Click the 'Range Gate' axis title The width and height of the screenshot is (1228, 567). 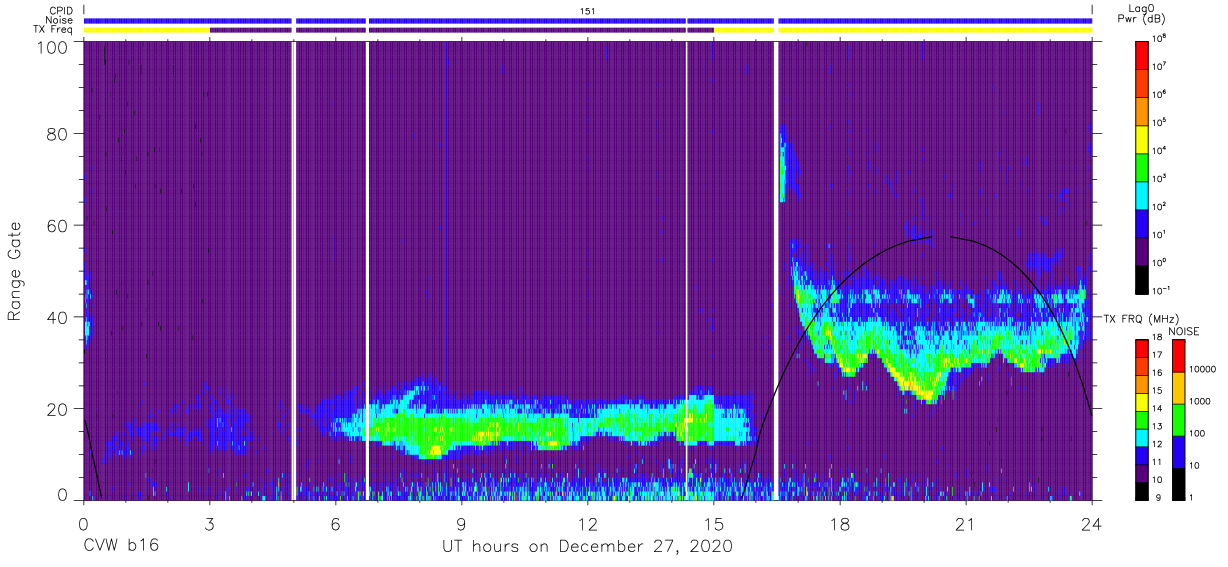15,270
